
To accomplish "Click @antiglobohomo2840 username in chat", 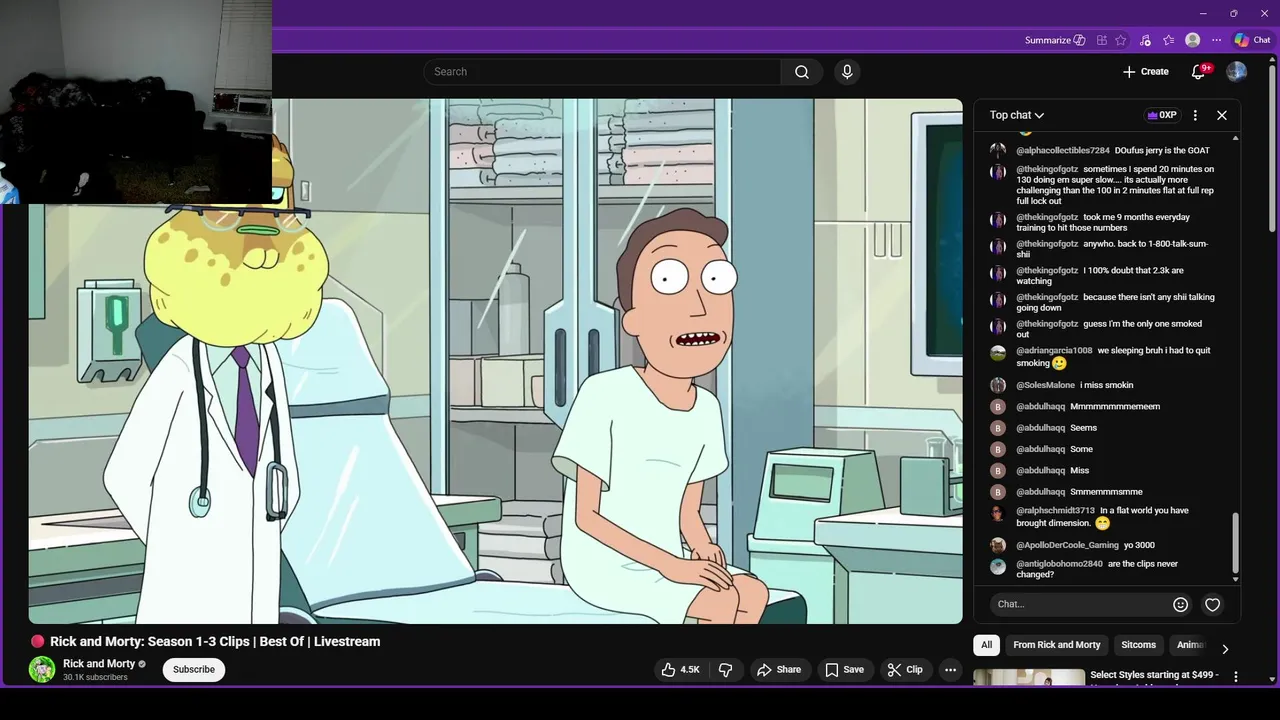I will point(1059,564).
